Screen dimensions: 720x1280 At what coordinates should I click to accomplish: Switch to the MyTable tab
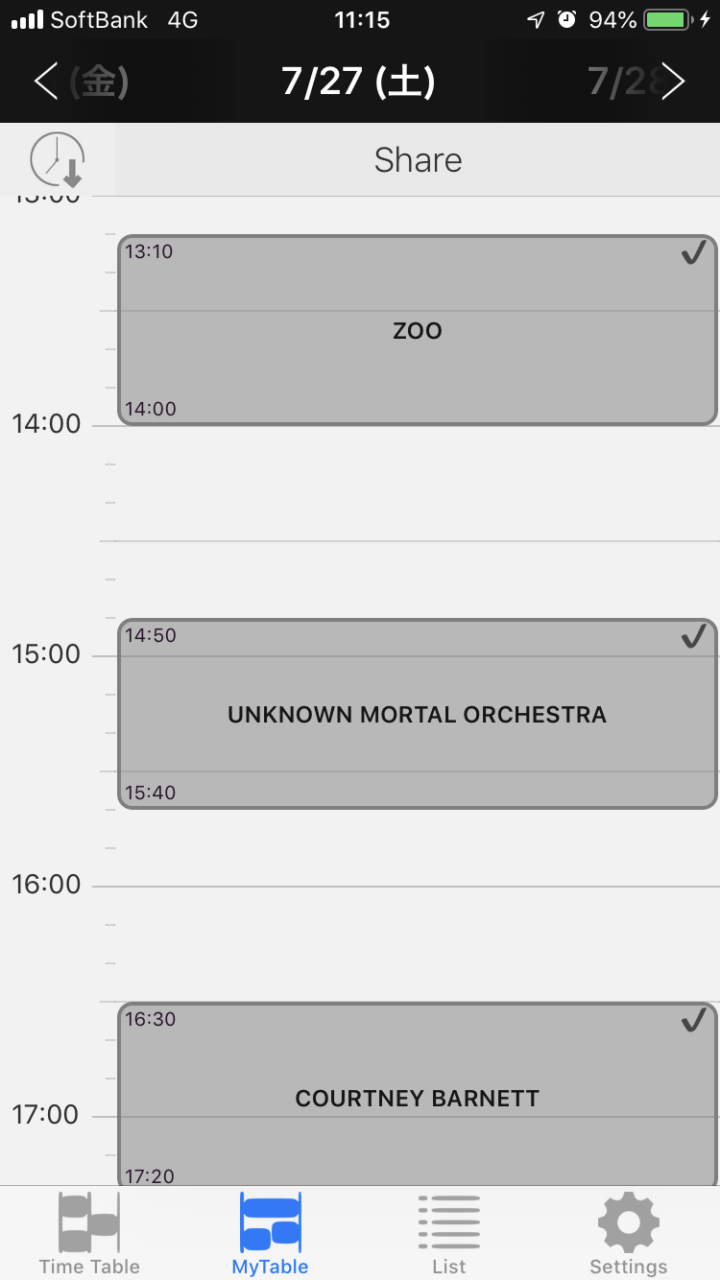[270, 1234]
